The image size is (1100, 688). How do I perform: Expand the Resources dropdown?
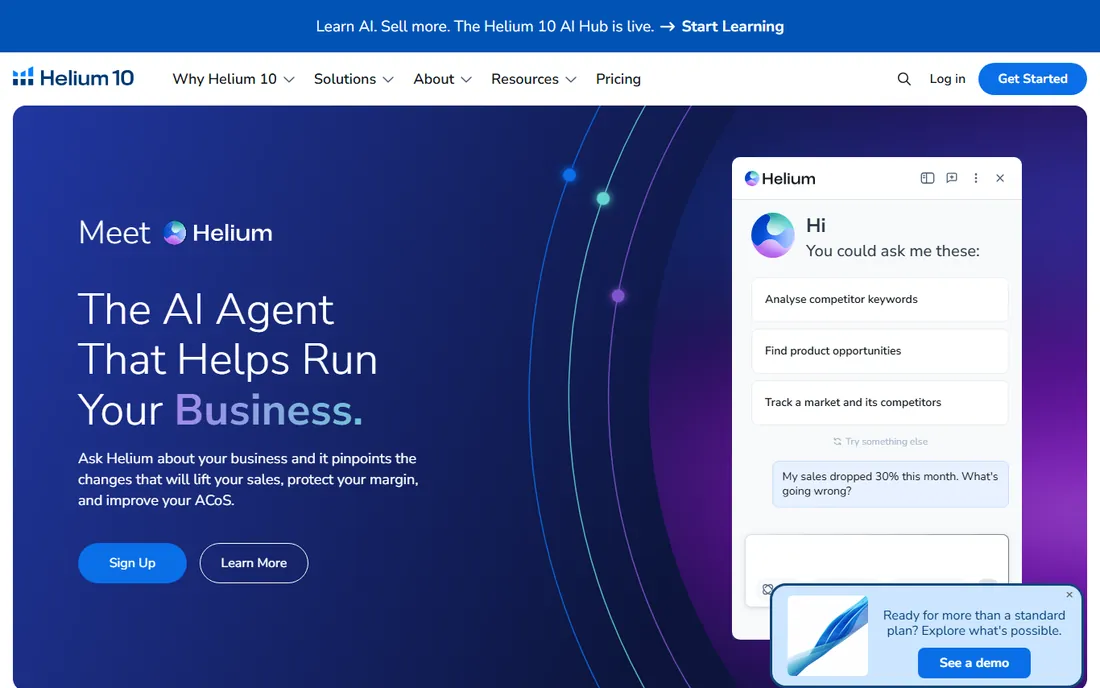pyautogui.click(x=533, y=79)
